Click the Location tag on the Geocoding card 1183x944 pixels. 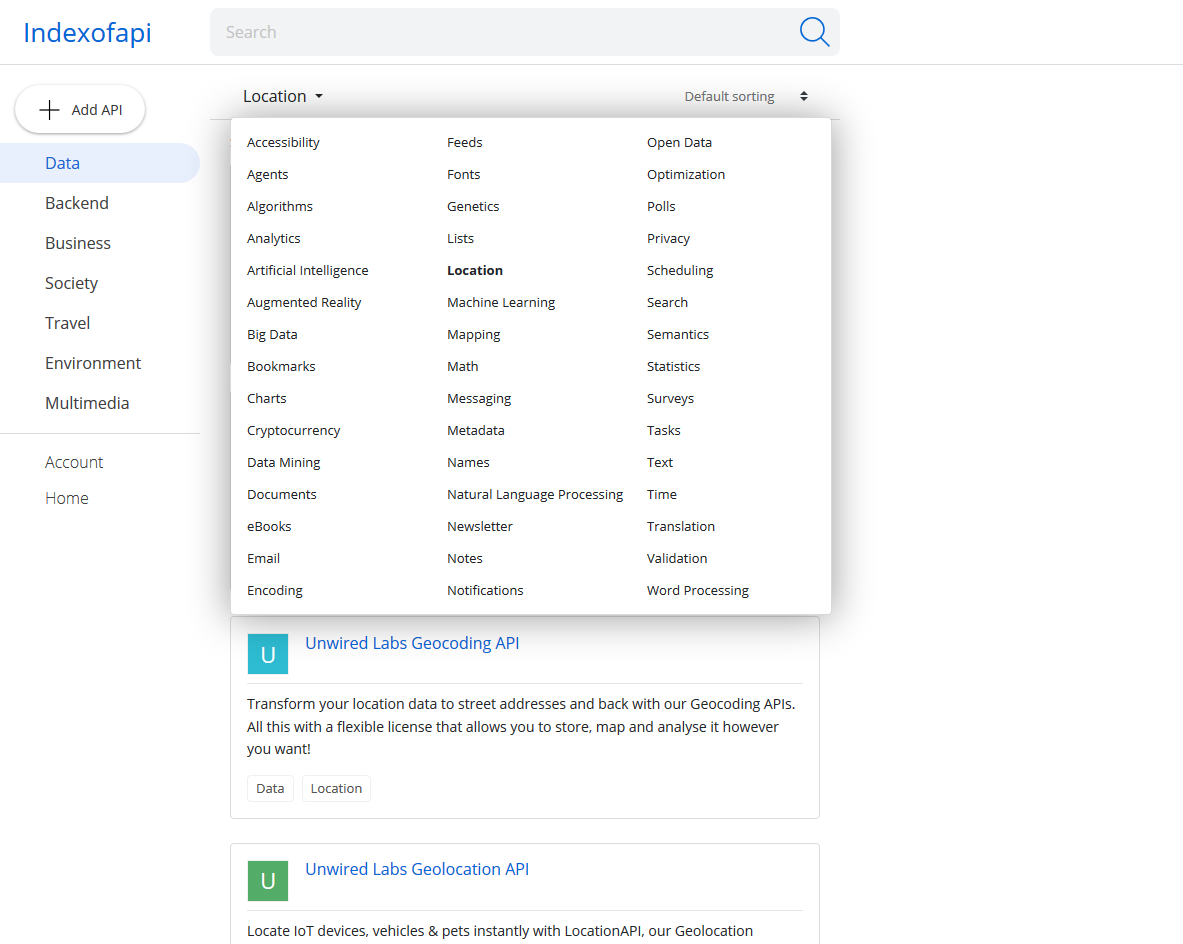[336, 788]
